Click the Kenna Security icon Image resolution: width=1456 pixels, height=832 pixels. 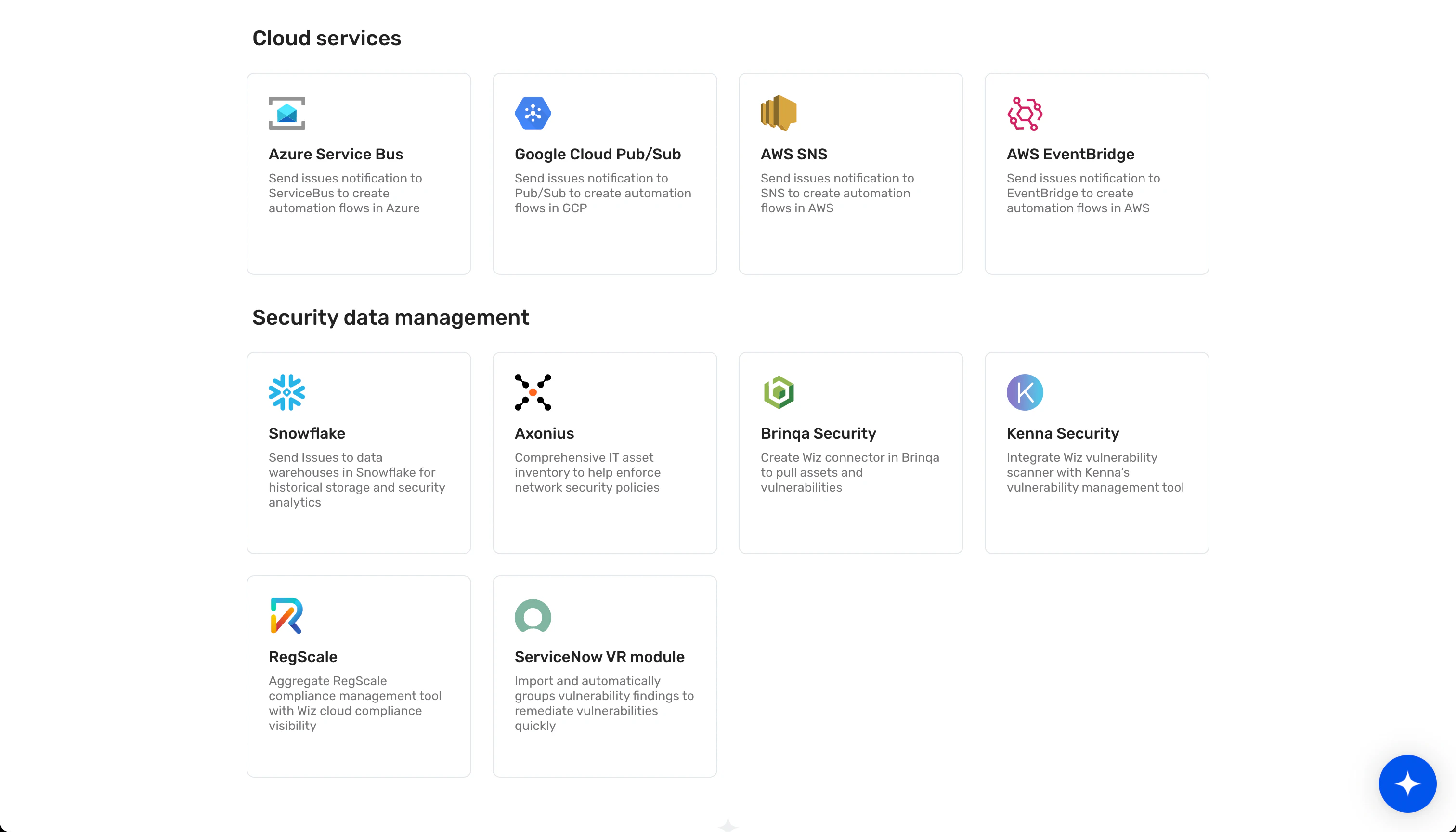tap(1025, 392)
